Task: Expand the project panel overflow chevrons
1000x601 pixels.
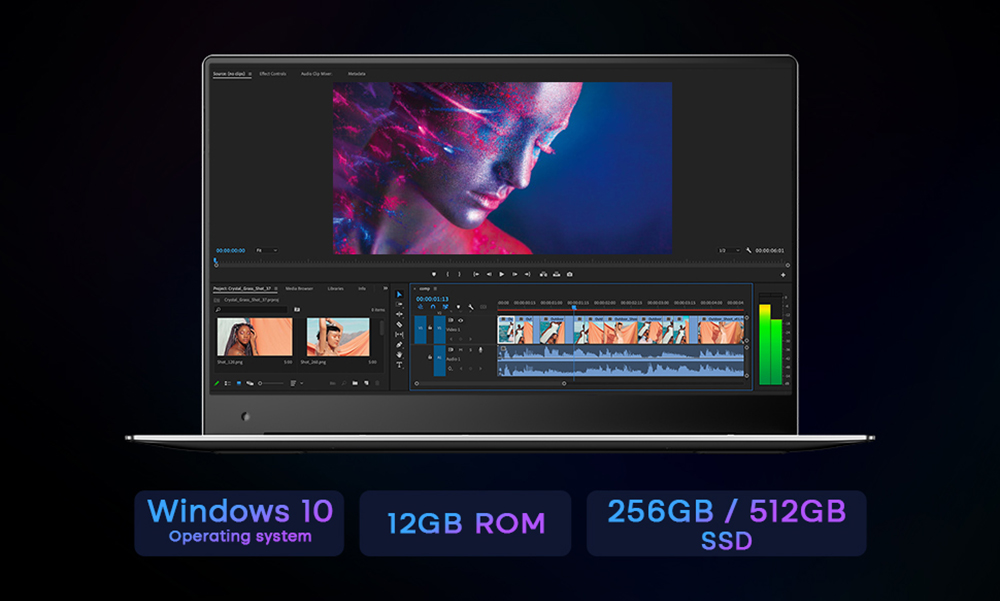Action: tap(385, 288)
